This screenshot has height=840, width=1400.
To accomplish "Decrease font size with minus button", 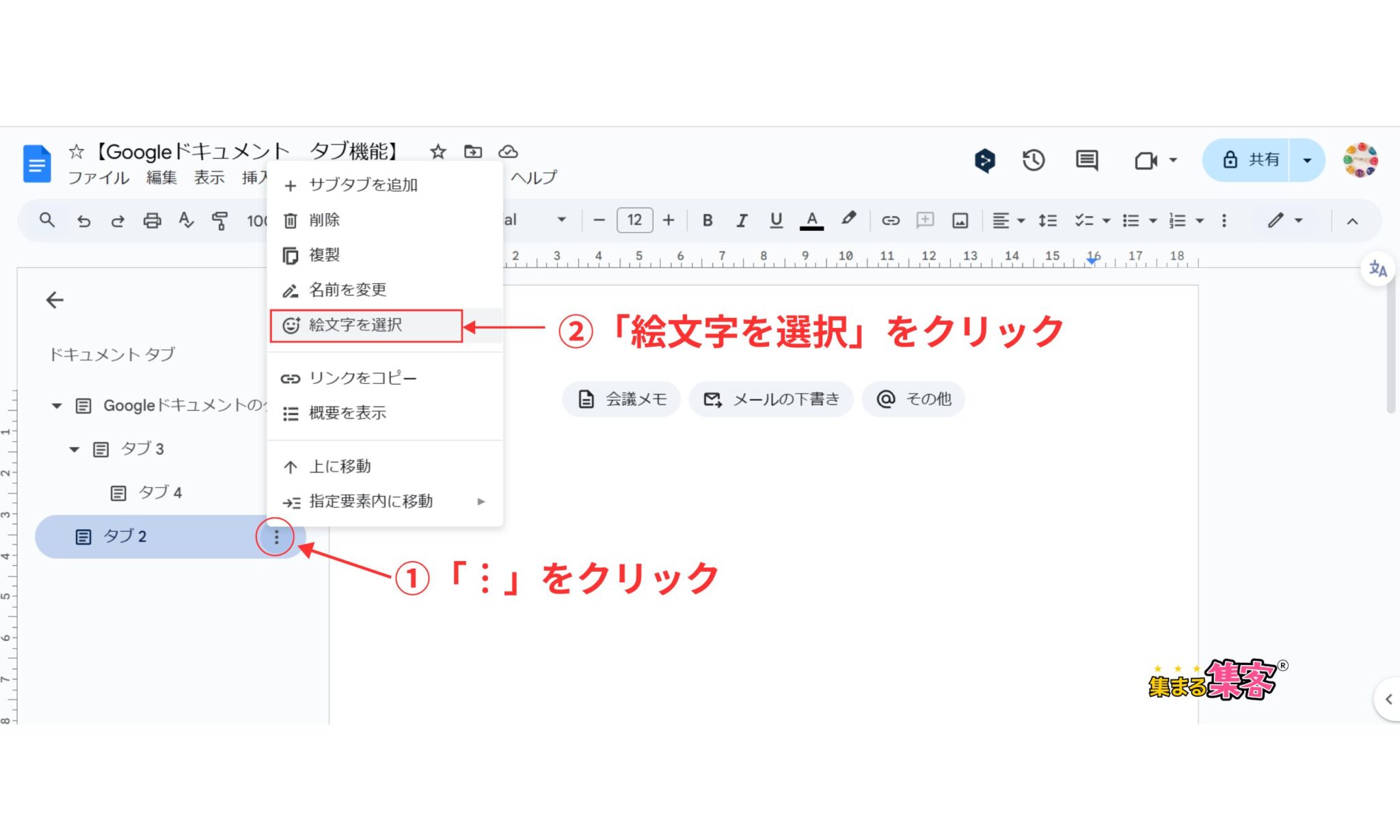I will pos(600,220).
